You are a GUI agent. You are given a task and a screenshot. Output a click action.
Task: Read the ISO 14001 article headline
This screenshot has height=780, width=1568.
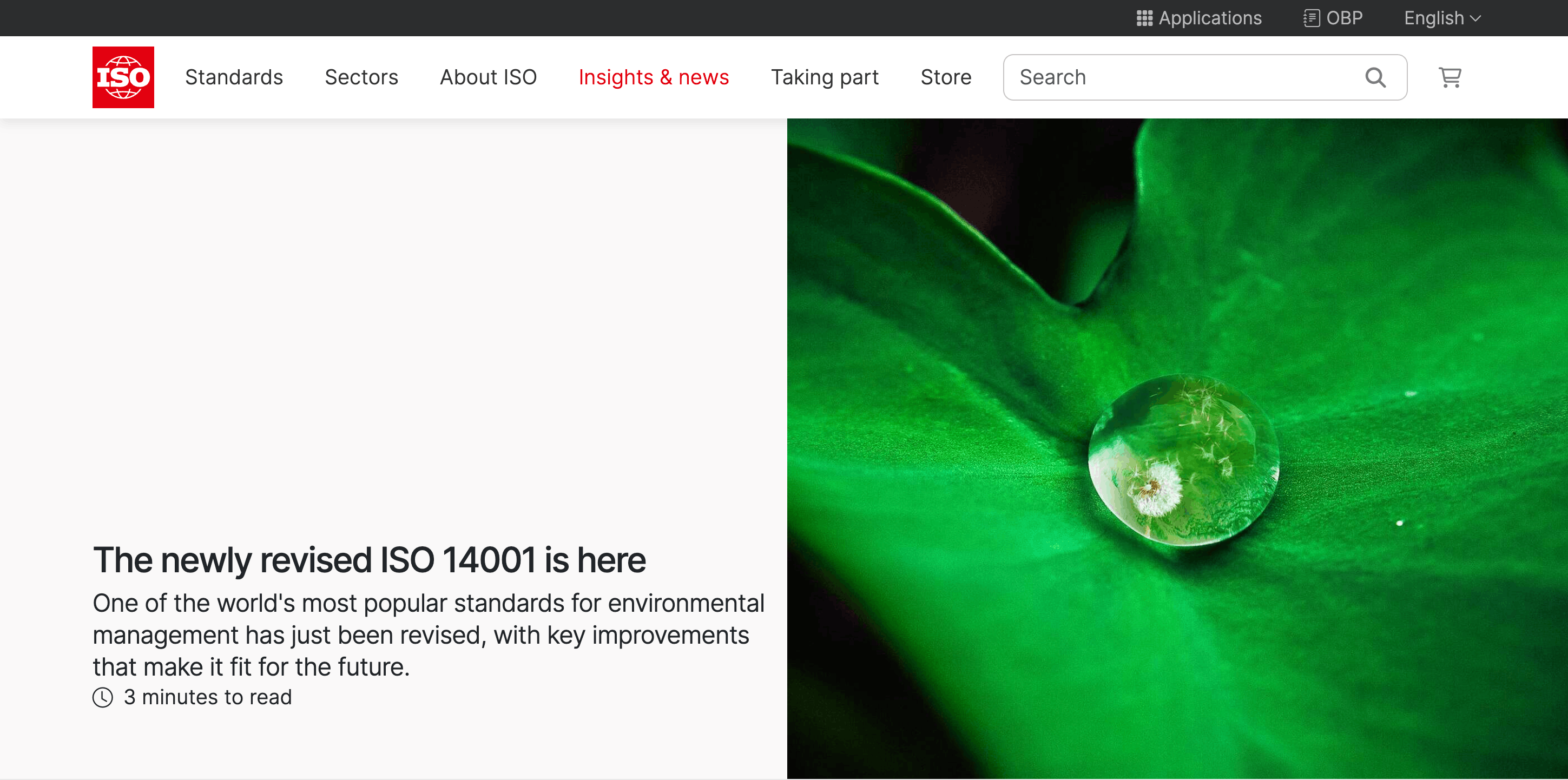[x=369, y=559]
